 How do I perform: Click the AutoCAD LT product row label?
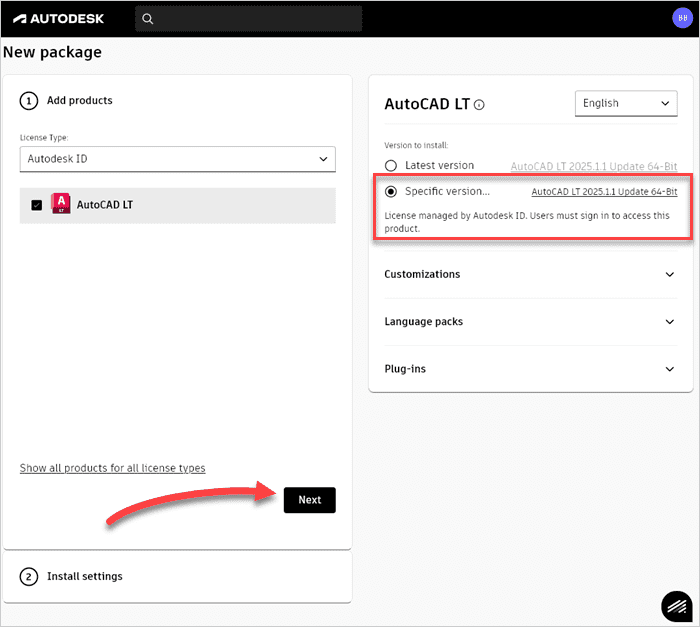coord(104,205)
